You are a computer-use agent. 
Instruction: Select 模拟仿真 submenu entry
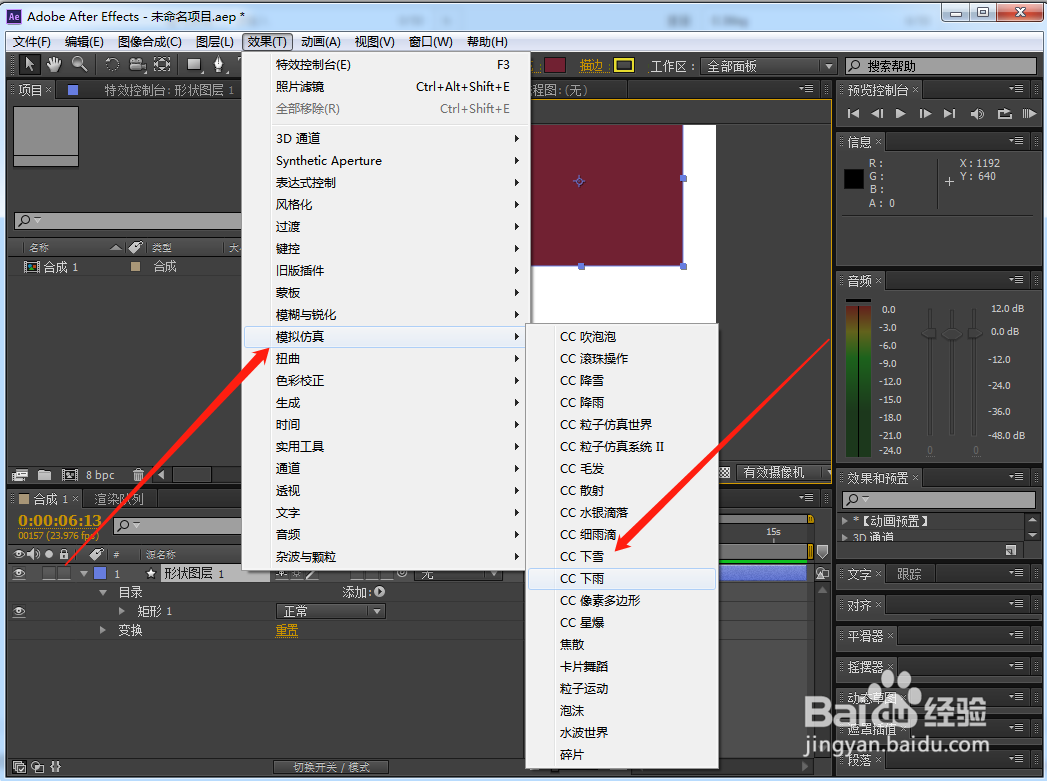coord(385,336)
